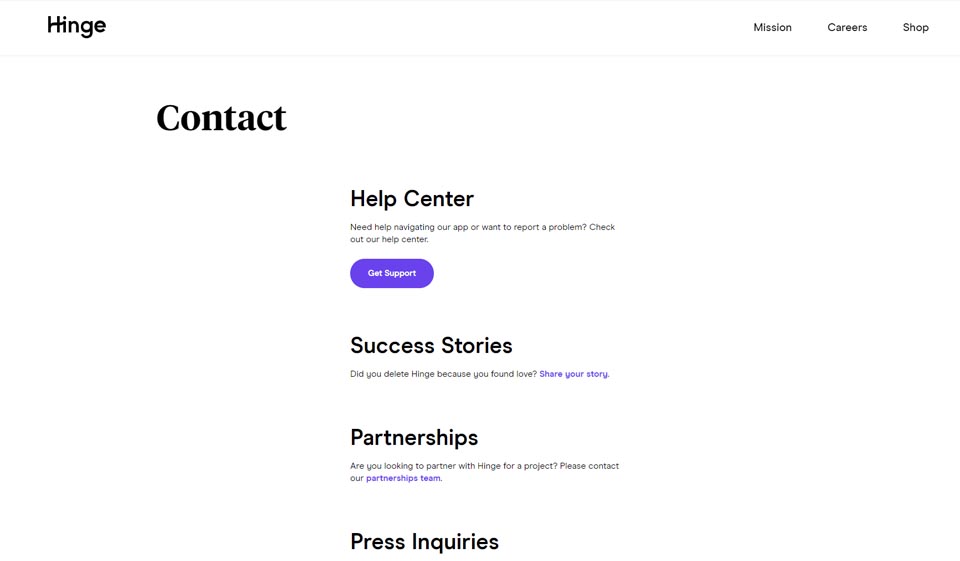Click the Partnerships heading
This screenshot has height=561, width=960.
[414, 438]
